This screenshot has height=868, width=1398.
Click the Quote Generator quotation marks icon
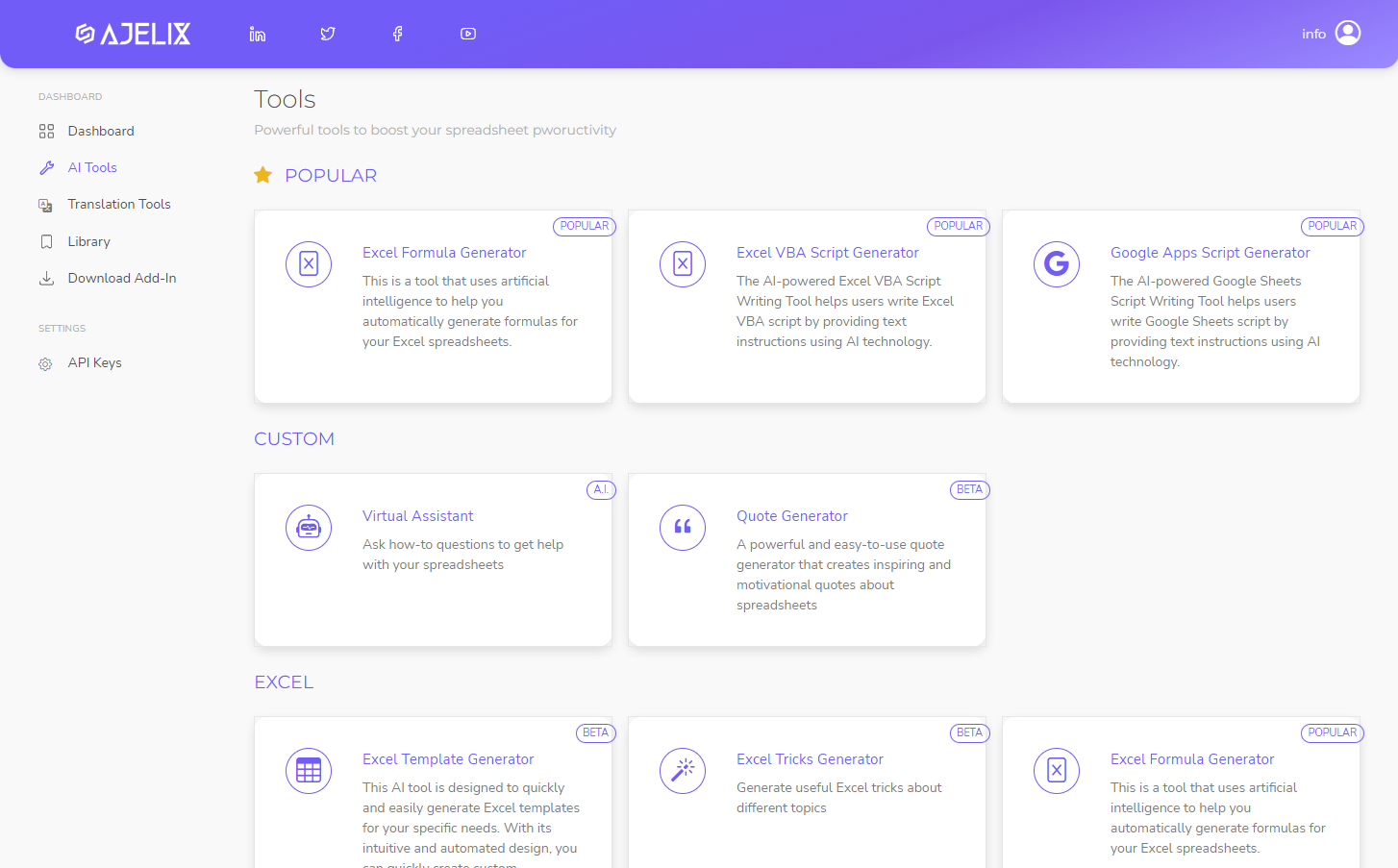click(x=683, y=527)
